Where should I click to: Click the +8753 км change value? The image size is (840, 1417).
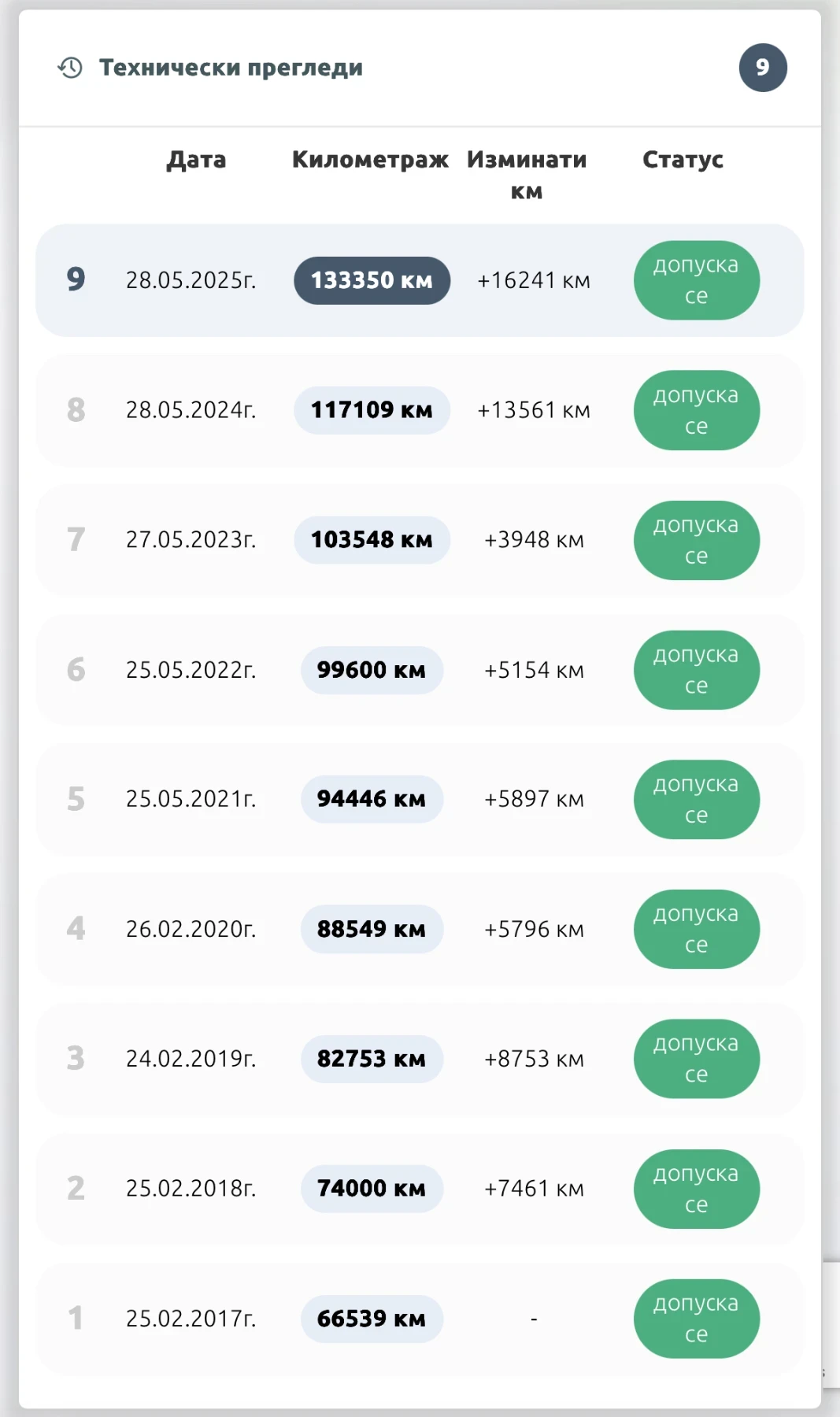[x=534, y=1059]
